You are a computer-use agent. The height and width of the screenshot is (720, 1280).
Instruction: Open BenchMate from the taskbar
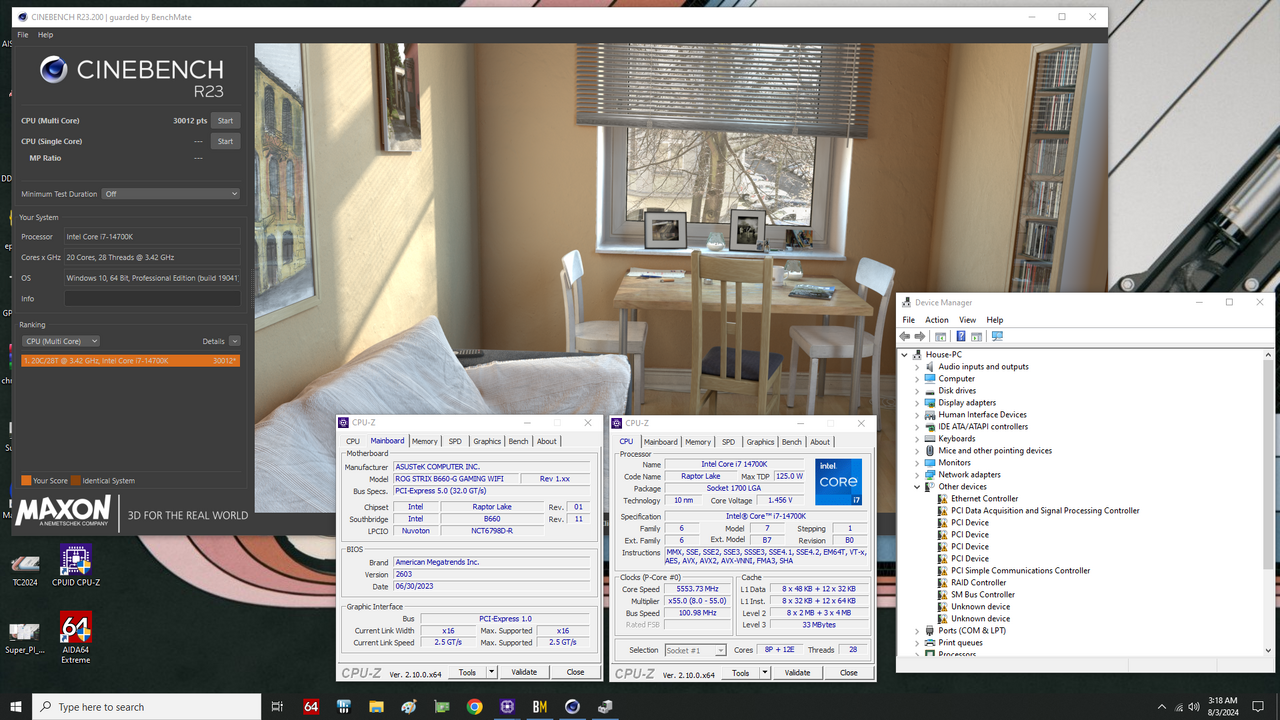pyautogui.click(x=539, y=706)
